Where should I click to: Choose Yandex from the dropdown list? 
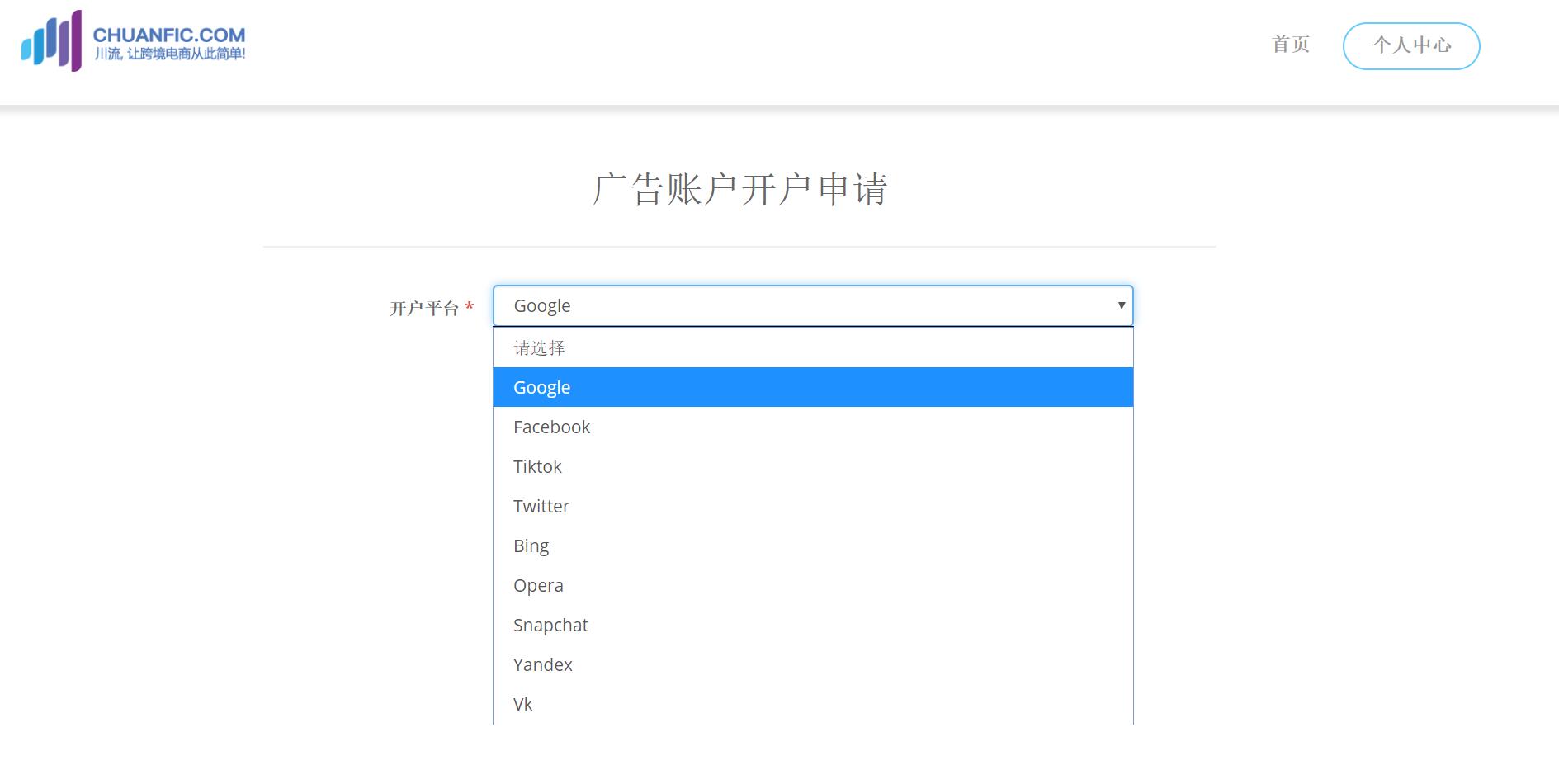(x=813, y=664)
